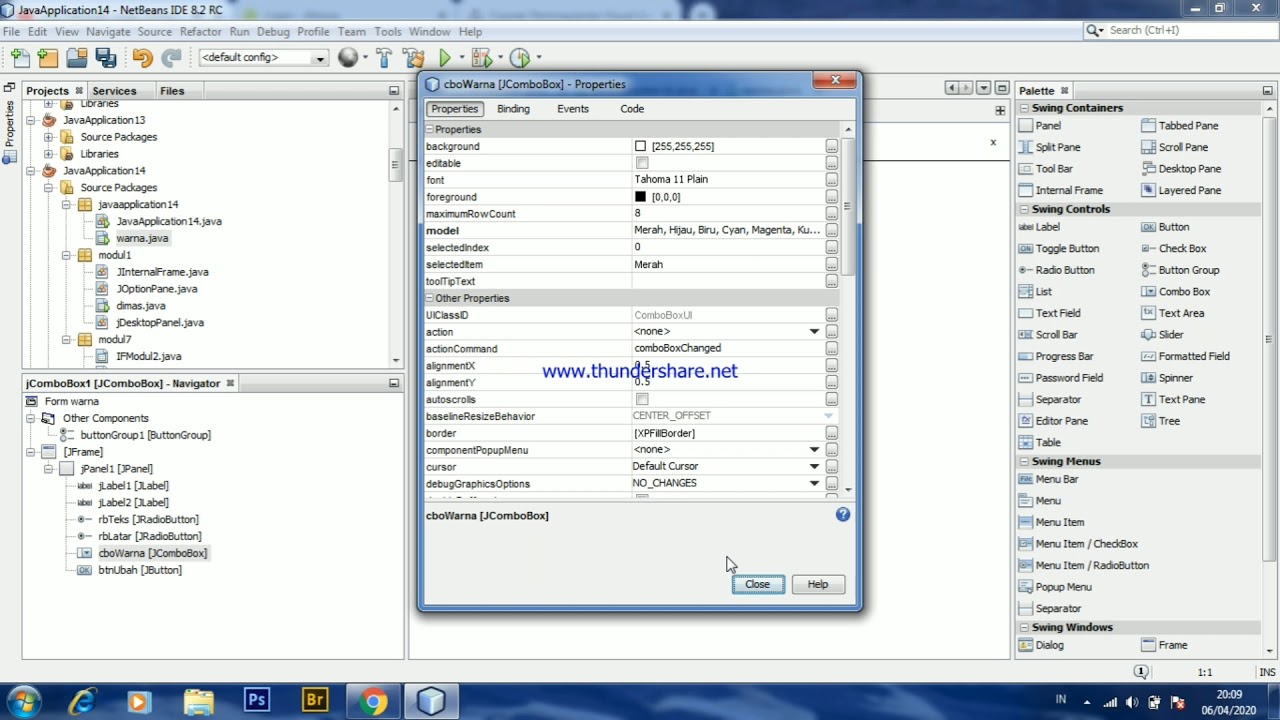Click Combo Box icon in Palette
Image resolution: width=1280 pixels, height=720 pixels.
pos(1148,292)
